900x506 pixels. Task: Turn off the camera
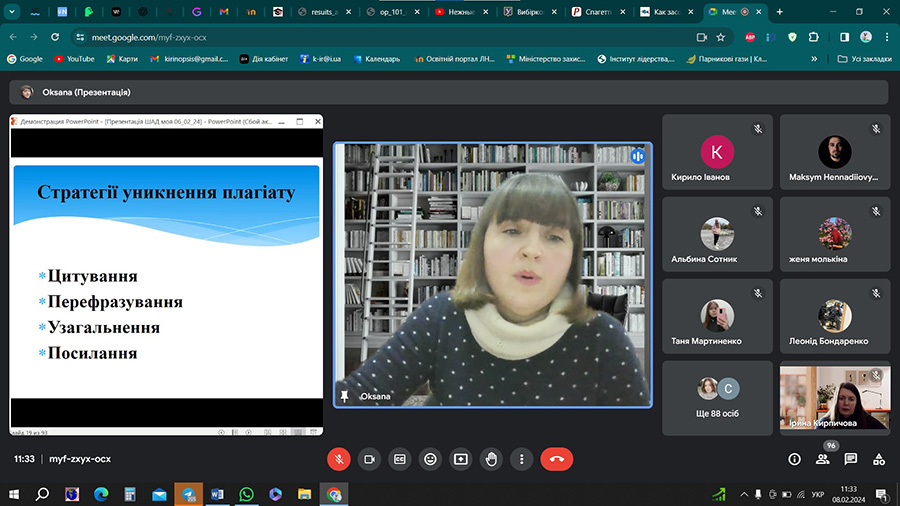click(370, 459)
